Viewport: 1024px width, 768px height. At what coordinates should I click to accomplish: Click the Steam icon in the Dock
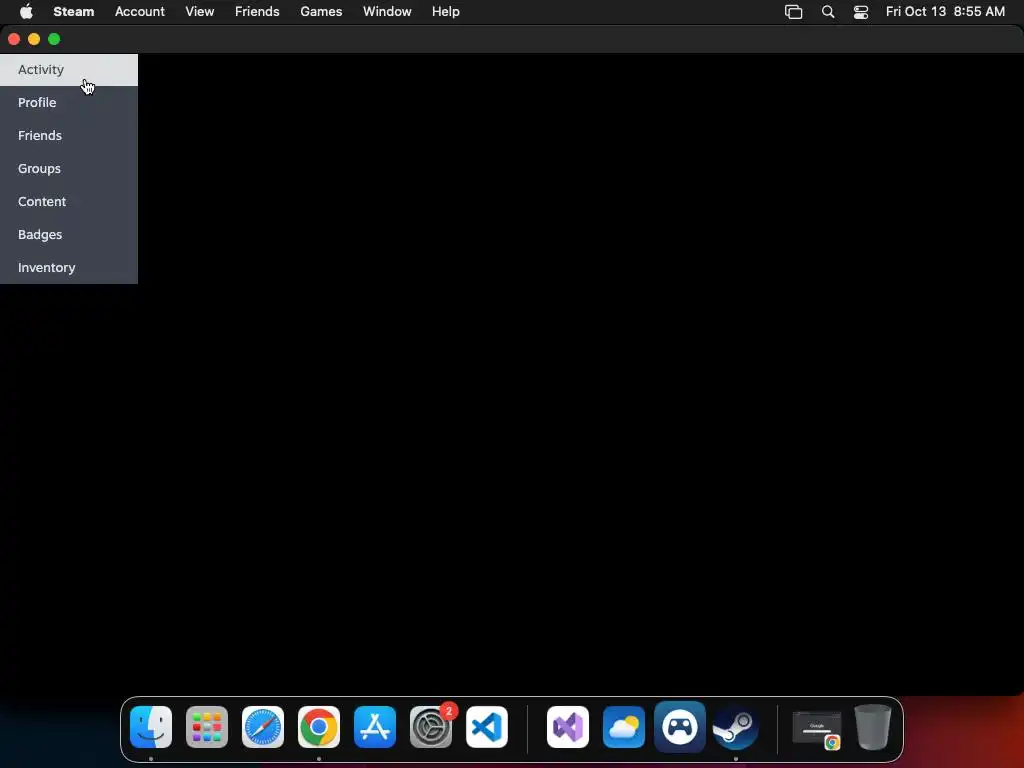[735, 727]
